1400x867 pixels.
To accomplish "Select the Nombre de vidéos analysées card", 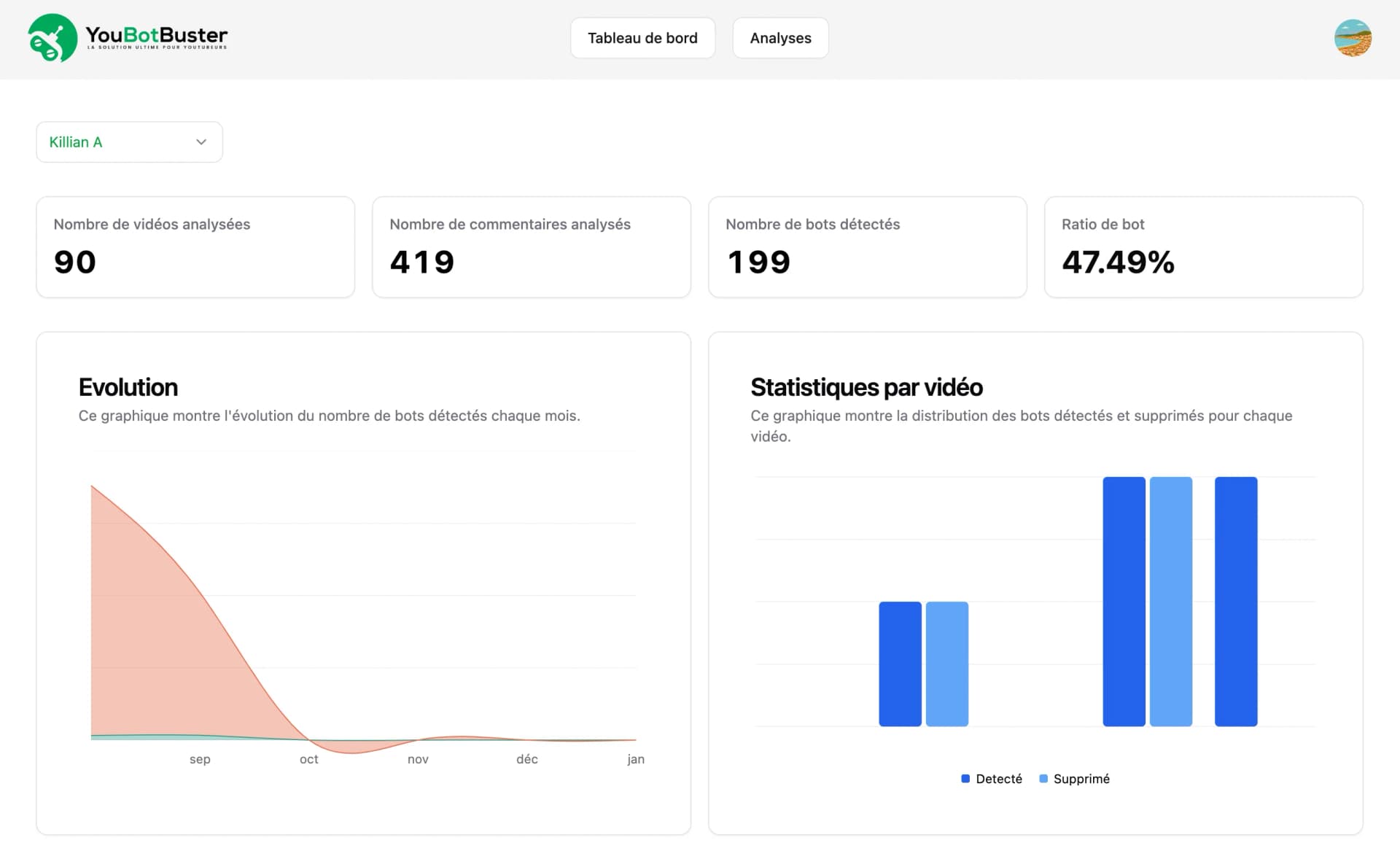I will click(195, 246).
